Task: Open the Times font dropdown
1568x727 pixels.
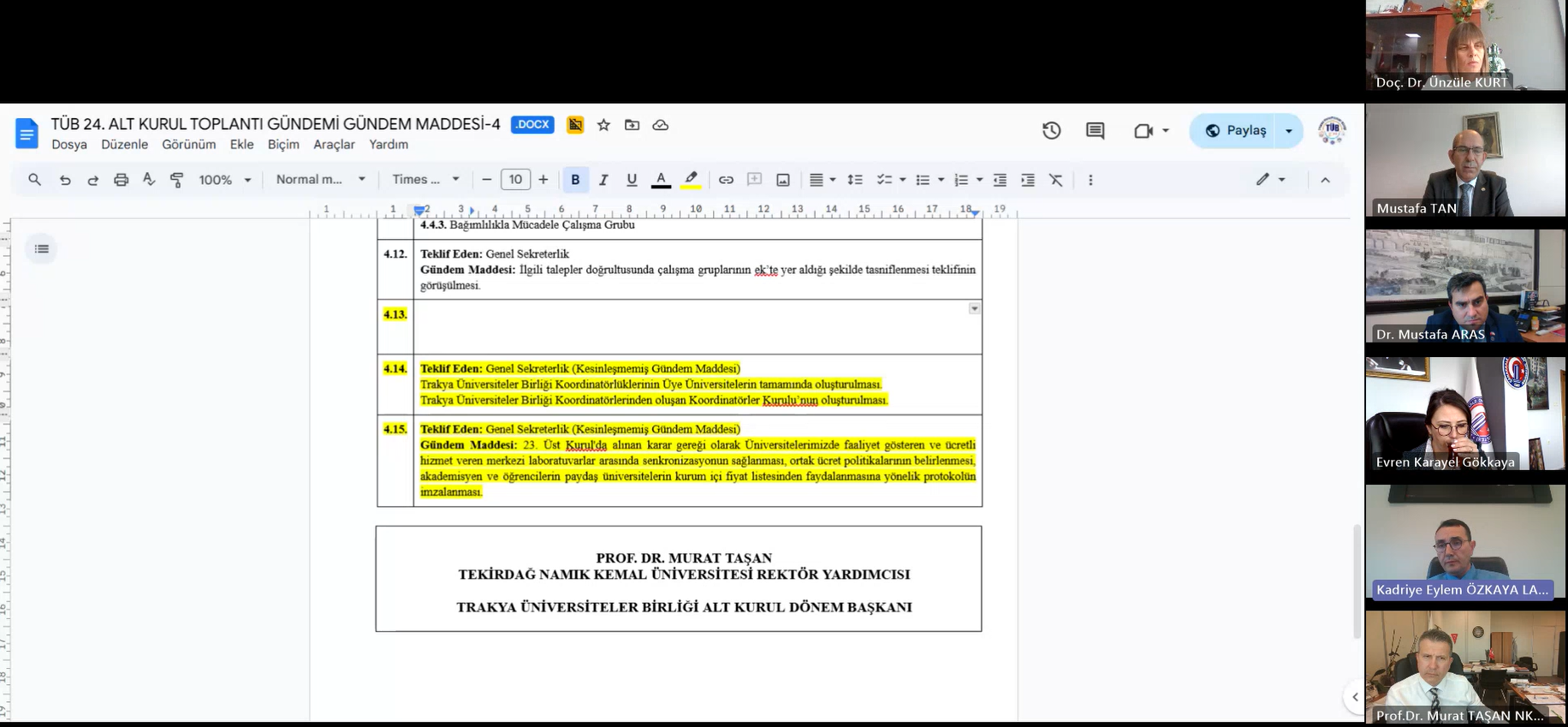Action: (x=426, y=180)
